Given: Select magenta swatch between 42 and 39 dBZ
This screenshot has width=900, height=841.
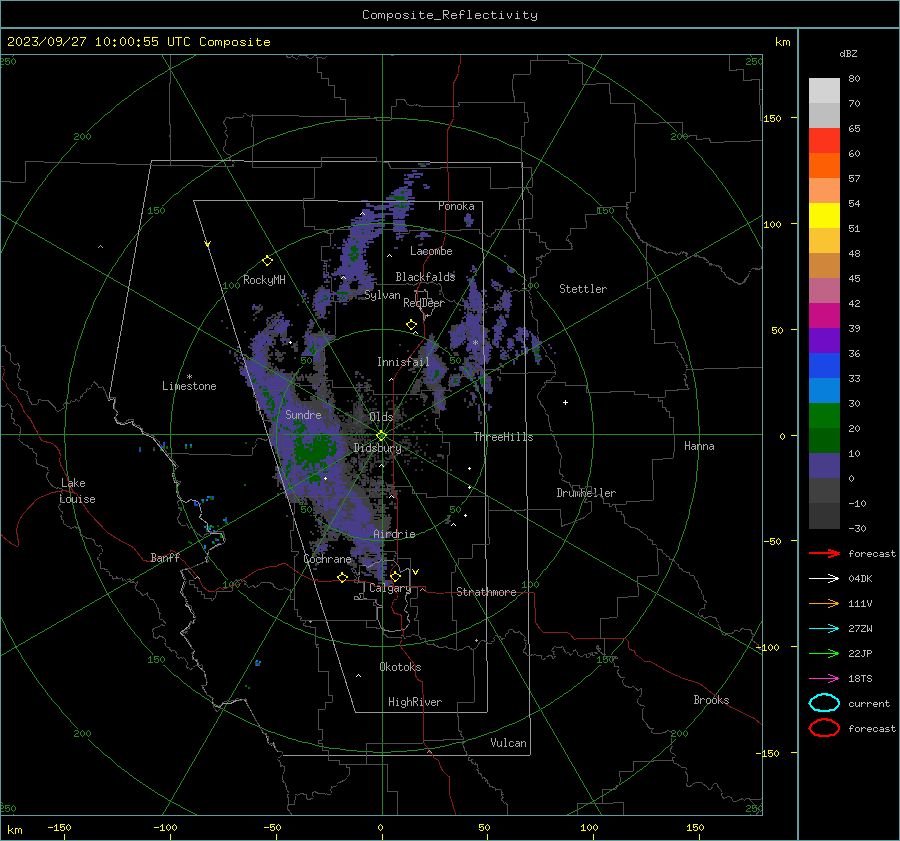Looking at the screenshot, I should (x=824, y=315).
